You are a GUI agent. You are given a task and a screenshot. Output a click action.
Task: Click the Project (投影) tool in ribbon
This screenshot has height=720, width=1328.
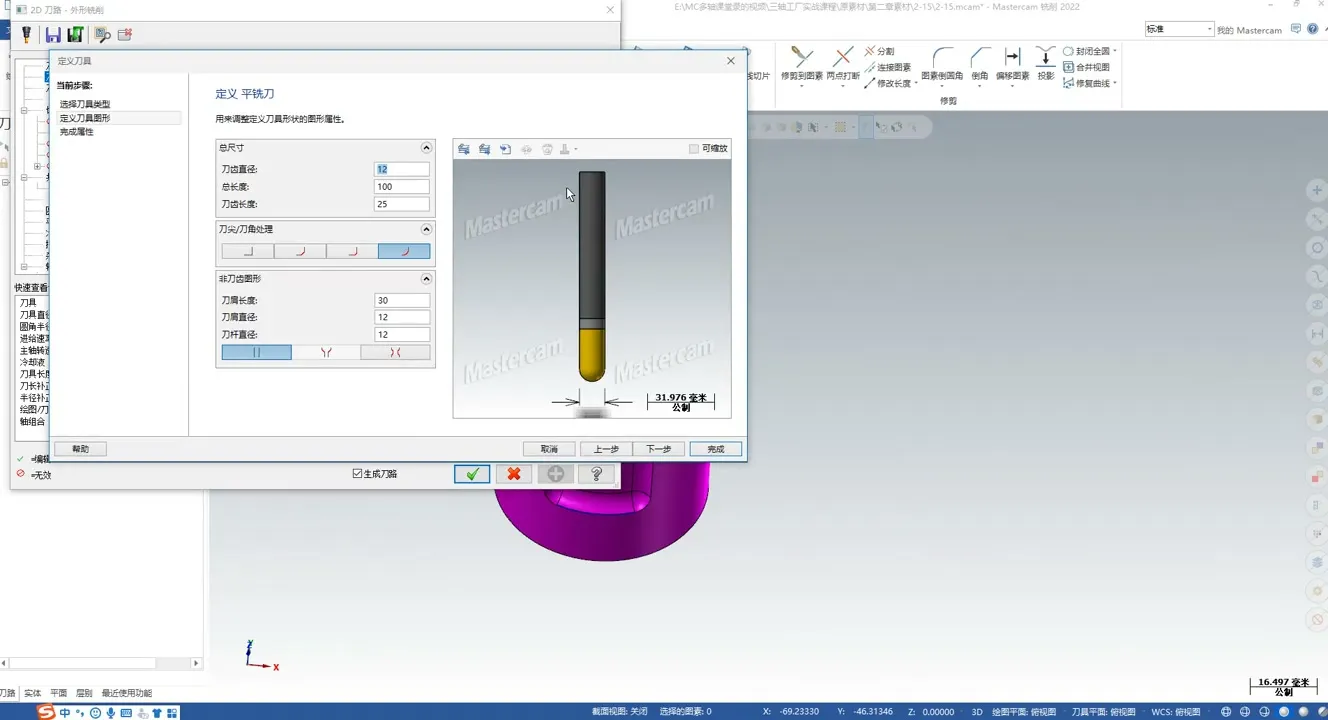point(1045,63)
